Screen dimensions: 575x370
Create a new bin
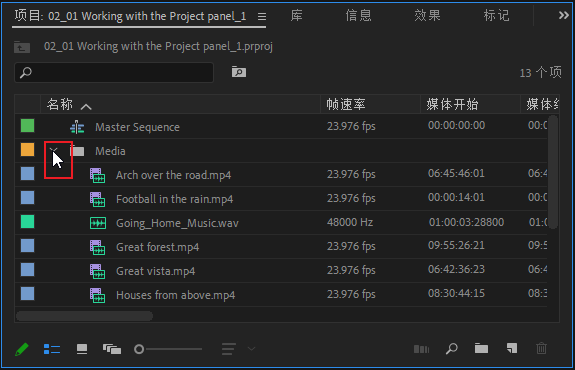click(x=481, y=348)
